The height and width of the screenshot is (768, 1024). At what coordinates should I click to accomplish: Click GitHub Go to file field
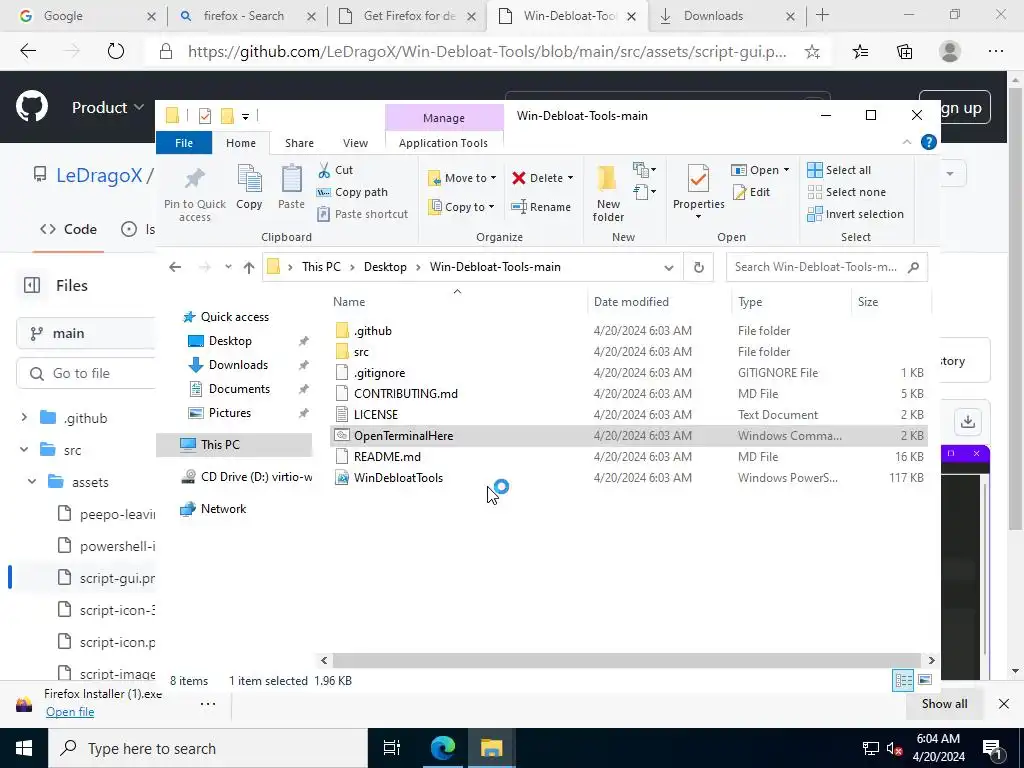click(86, 374)
